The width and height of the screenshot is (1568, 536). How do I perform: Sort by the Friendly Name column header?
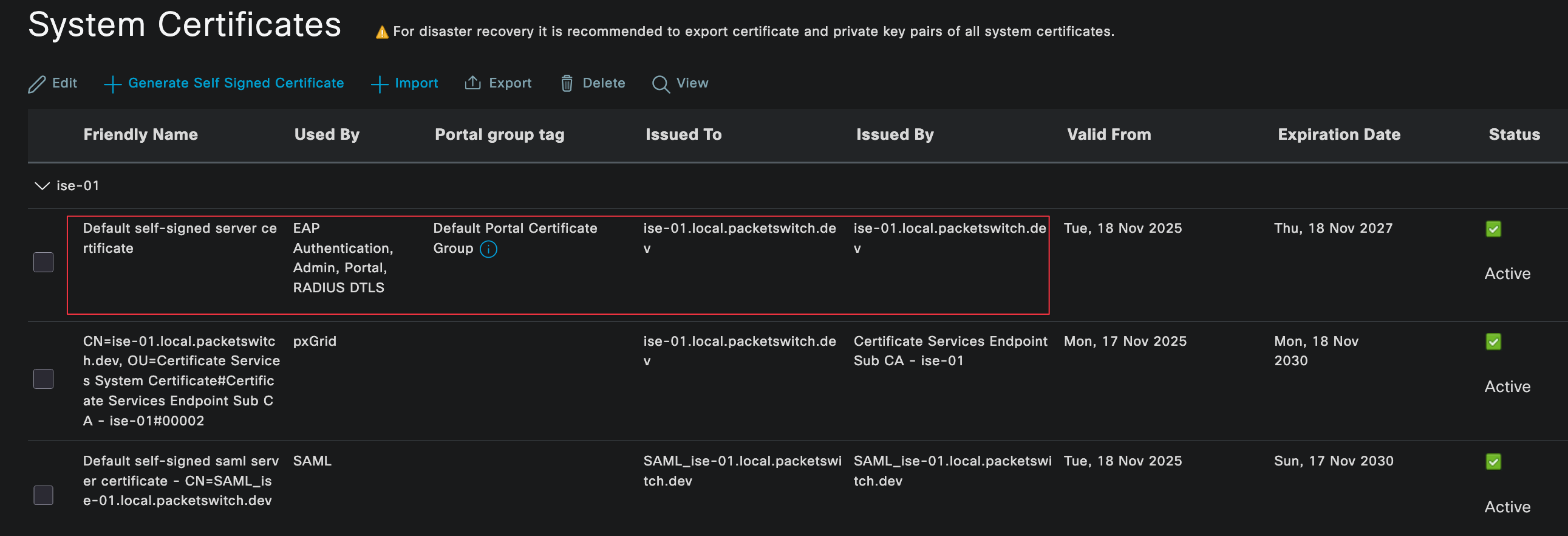click(140, 135)
